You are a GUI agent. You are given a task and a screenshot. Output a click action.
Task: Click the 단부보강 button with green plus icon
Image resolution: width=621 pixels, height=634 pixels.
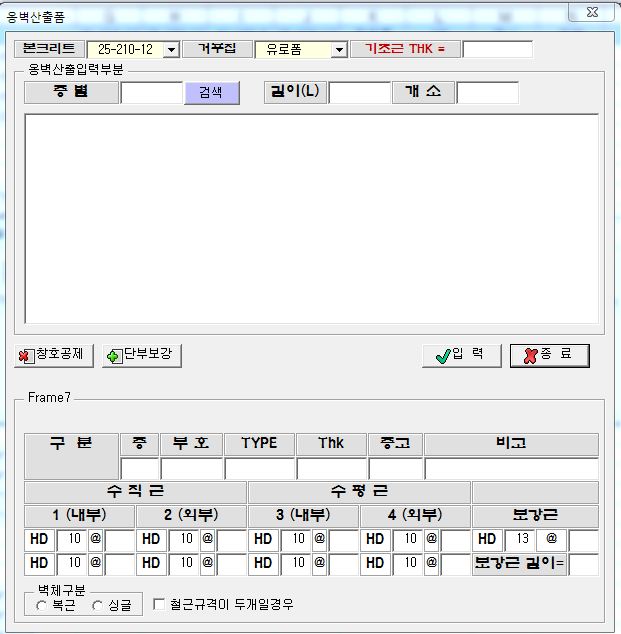(142, 355)
